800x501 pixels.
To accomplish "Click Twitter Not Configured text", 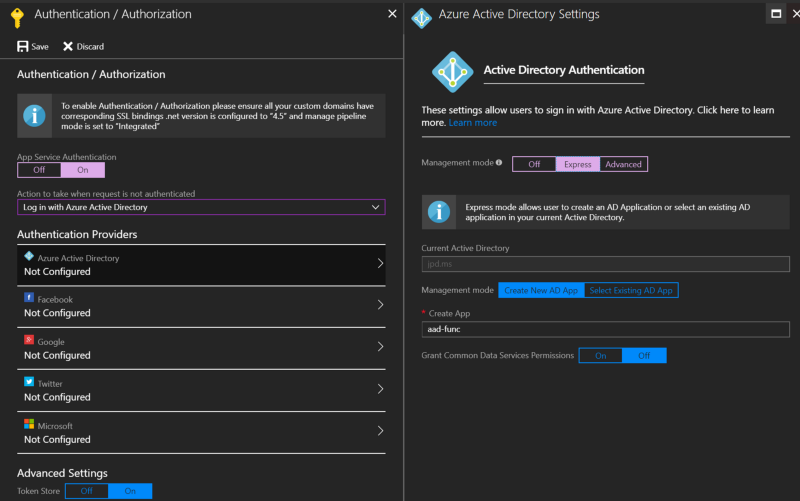I will coord(57,397).
